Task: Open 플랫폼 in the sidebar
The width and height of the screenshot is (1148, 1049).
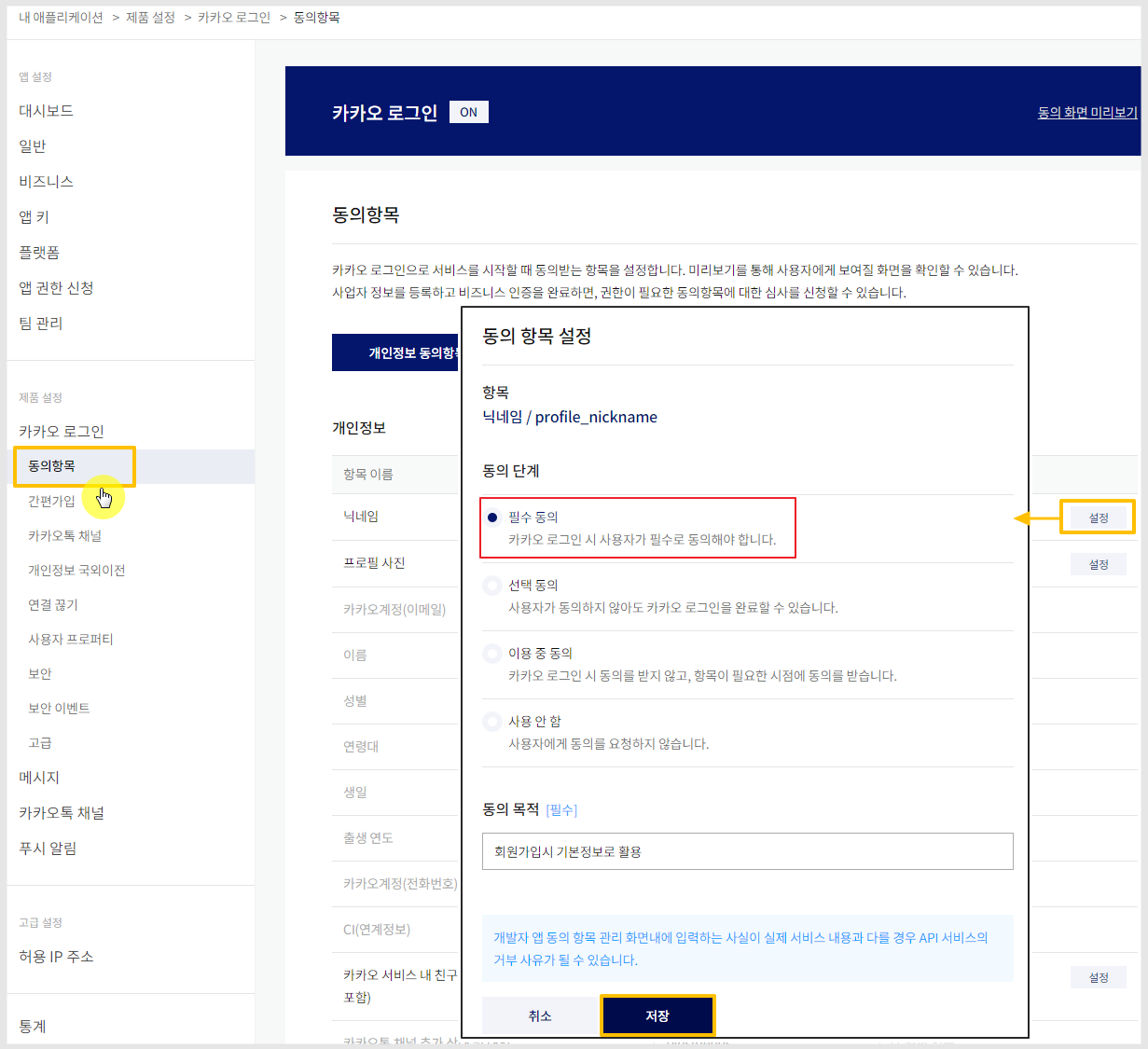Action: click(x=39, y=253)
